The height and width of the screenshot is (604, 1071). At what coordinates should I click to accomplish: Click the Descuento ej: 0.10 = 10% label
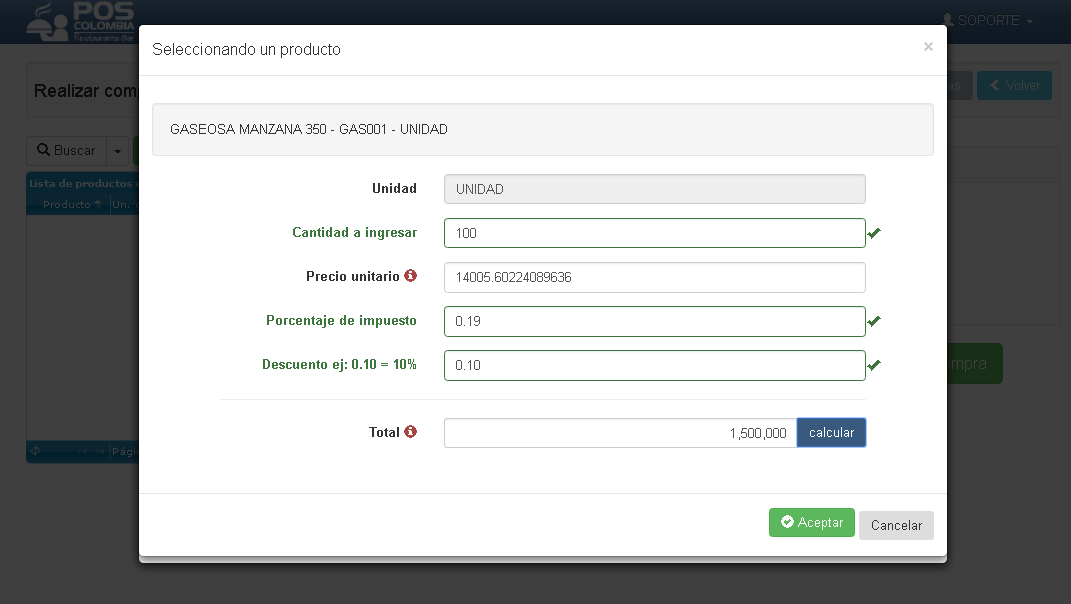339,364
